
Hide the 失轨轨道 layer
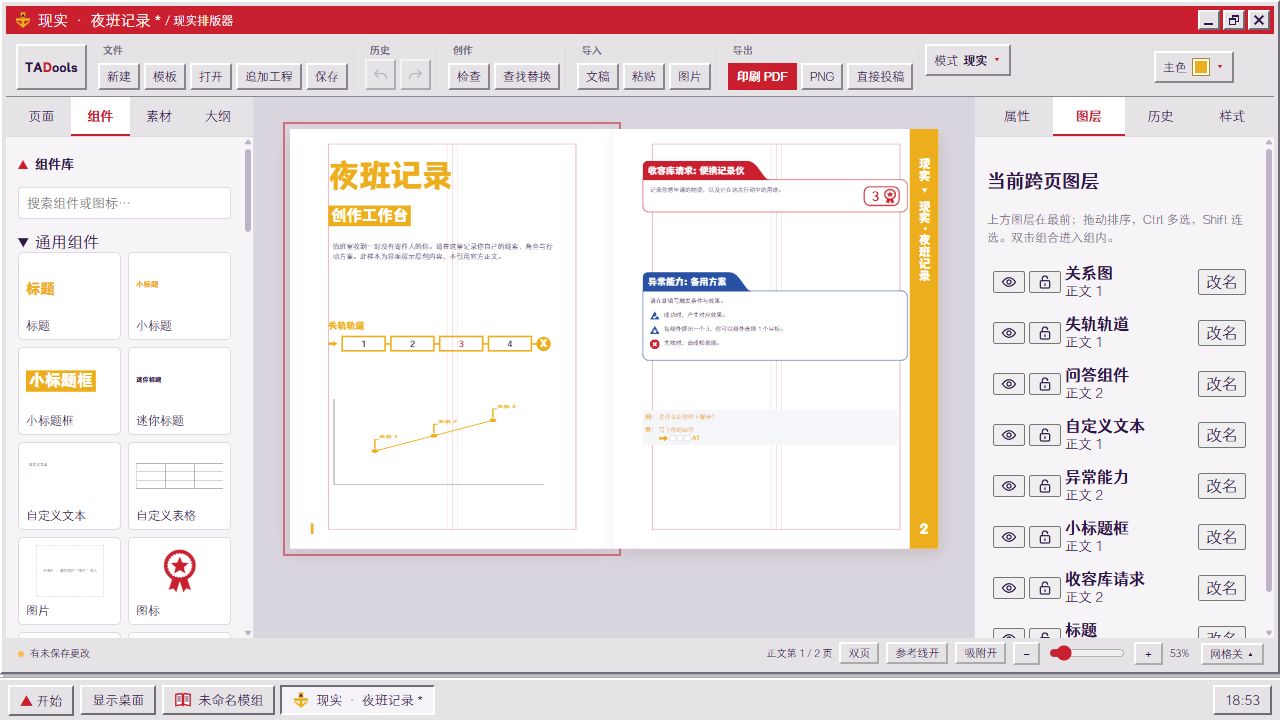click(x=1009, y=333)
